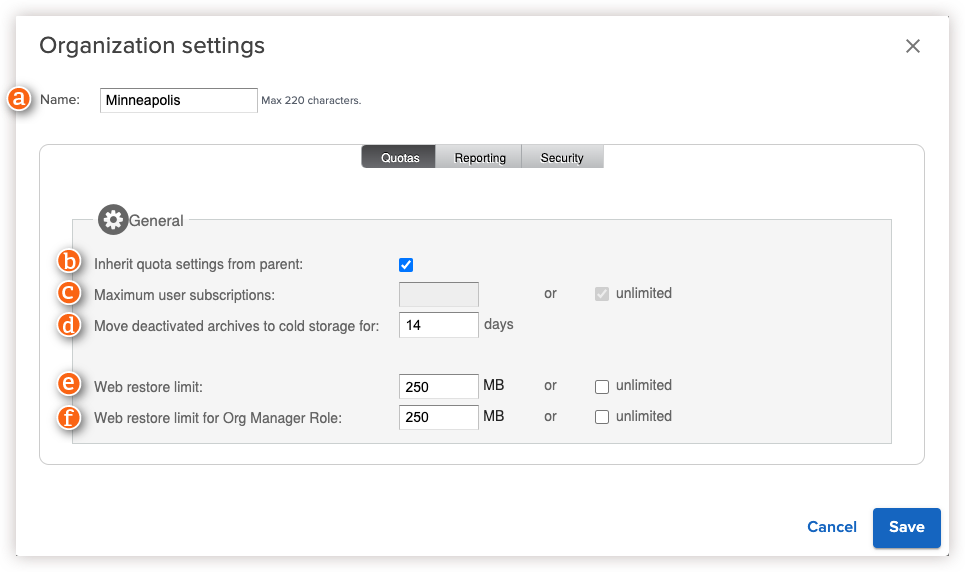Click the 'Max 220 characters.' hint text
This screenshot has height=572, width=965.
[311, 100]
